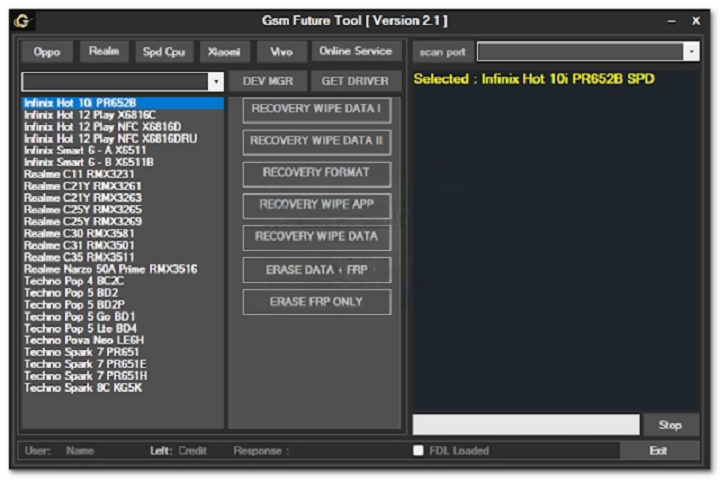Click the RECOVERY FORMAT button
Image resolution: width=720 pixels, height=480 pixels.
click(316, 173)
